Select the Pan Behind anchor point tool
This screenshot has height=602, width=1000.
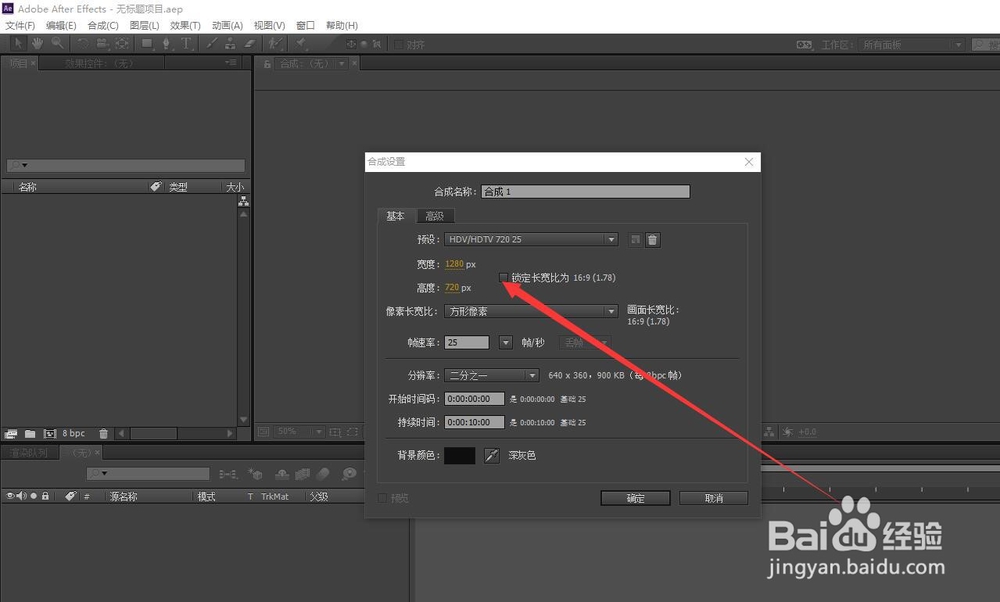click(x=122, y=43)
